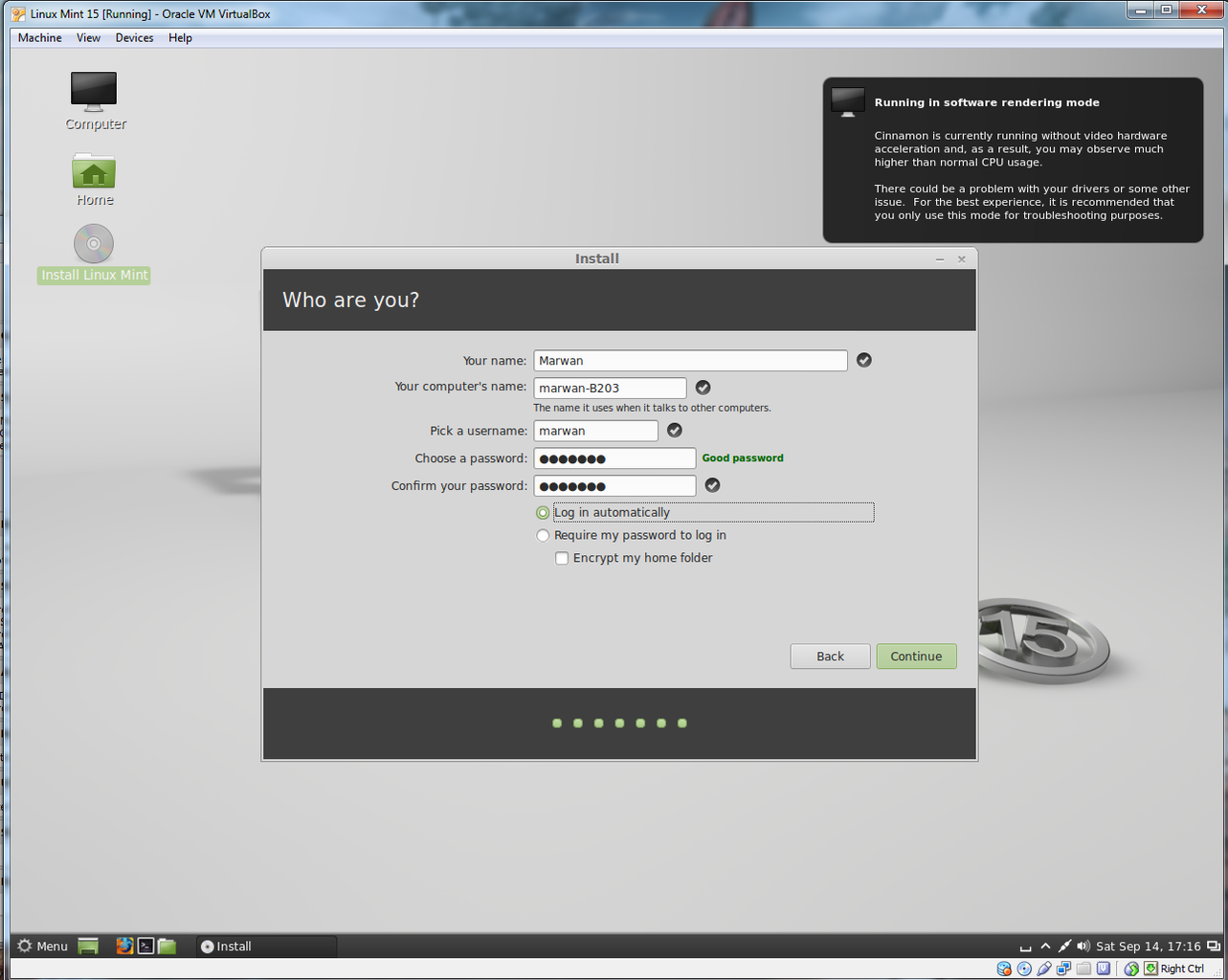
Task: Click the network icon in system tray
Action: coord(1063,946)
